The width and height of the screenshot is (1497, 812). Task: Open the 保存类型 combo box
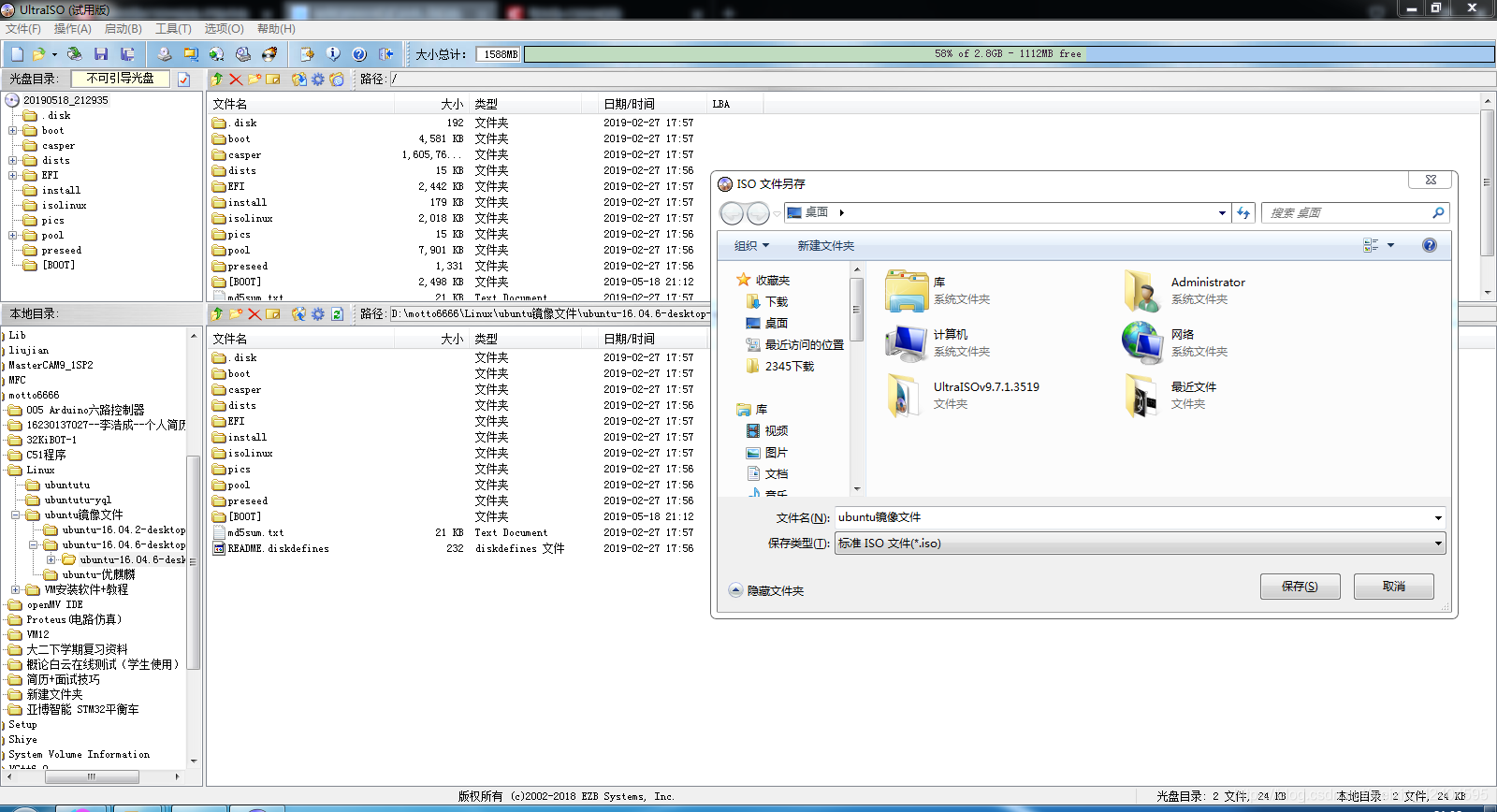click(x=1140, y=544)
